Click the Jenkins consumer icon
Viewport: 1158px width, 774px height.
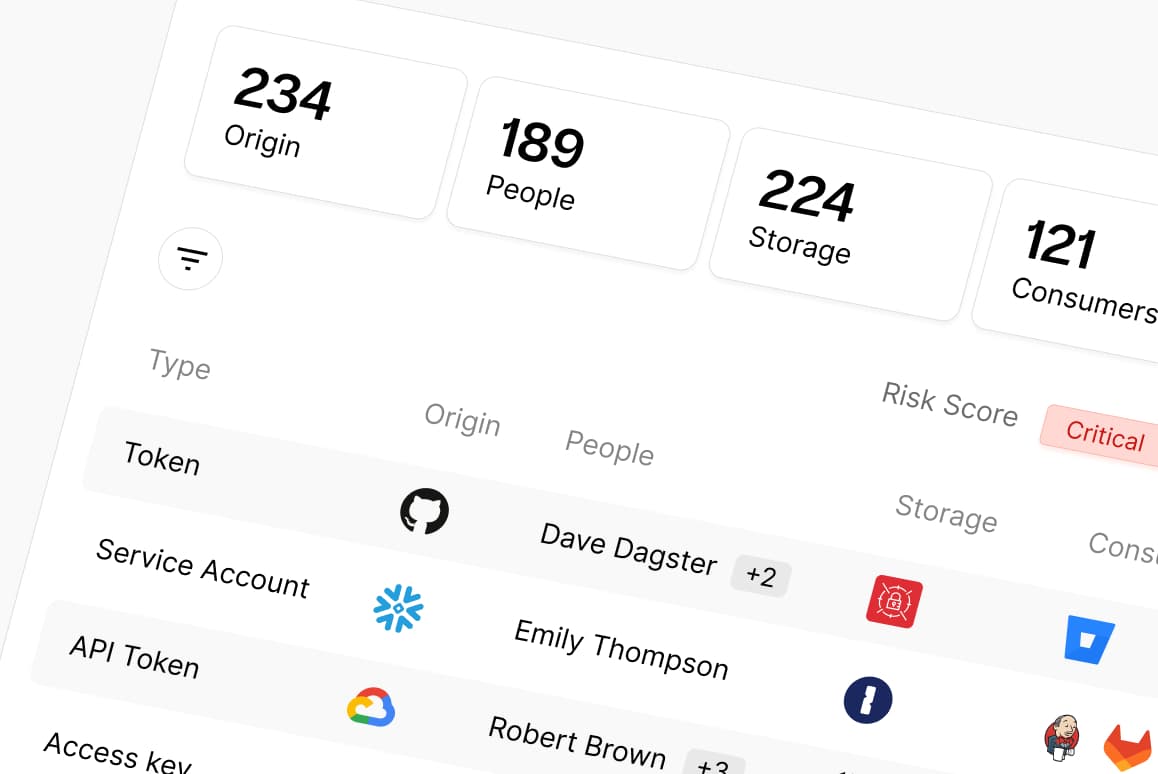coord(1062,736)
